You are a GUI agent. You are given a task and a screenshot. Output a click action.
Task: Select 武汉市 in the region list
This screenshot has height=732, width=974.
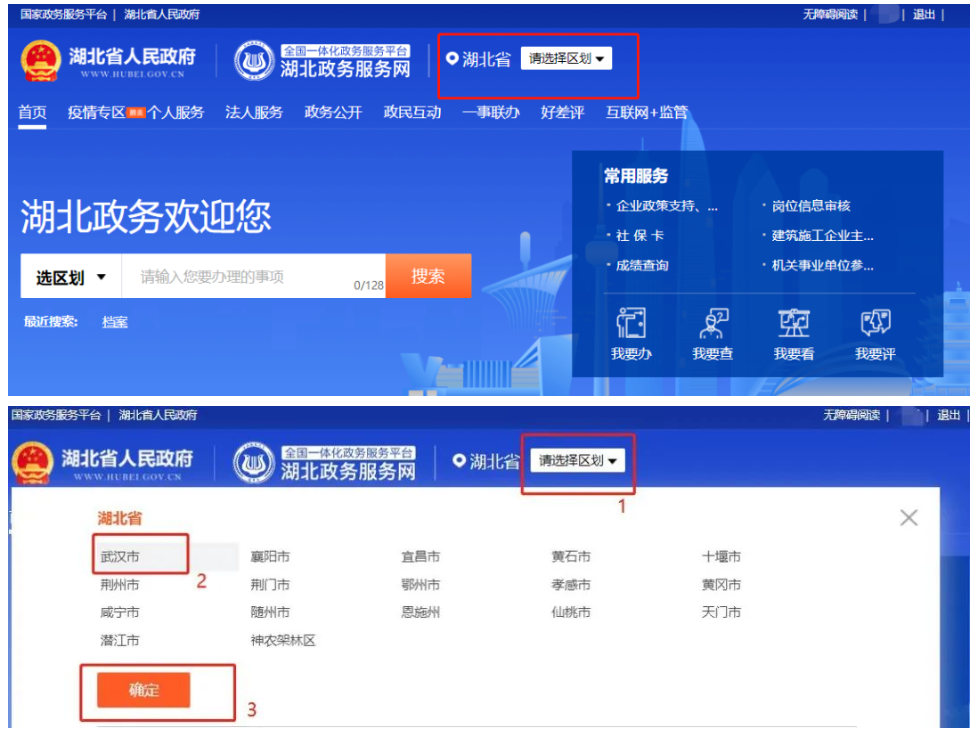pos(120,557)
